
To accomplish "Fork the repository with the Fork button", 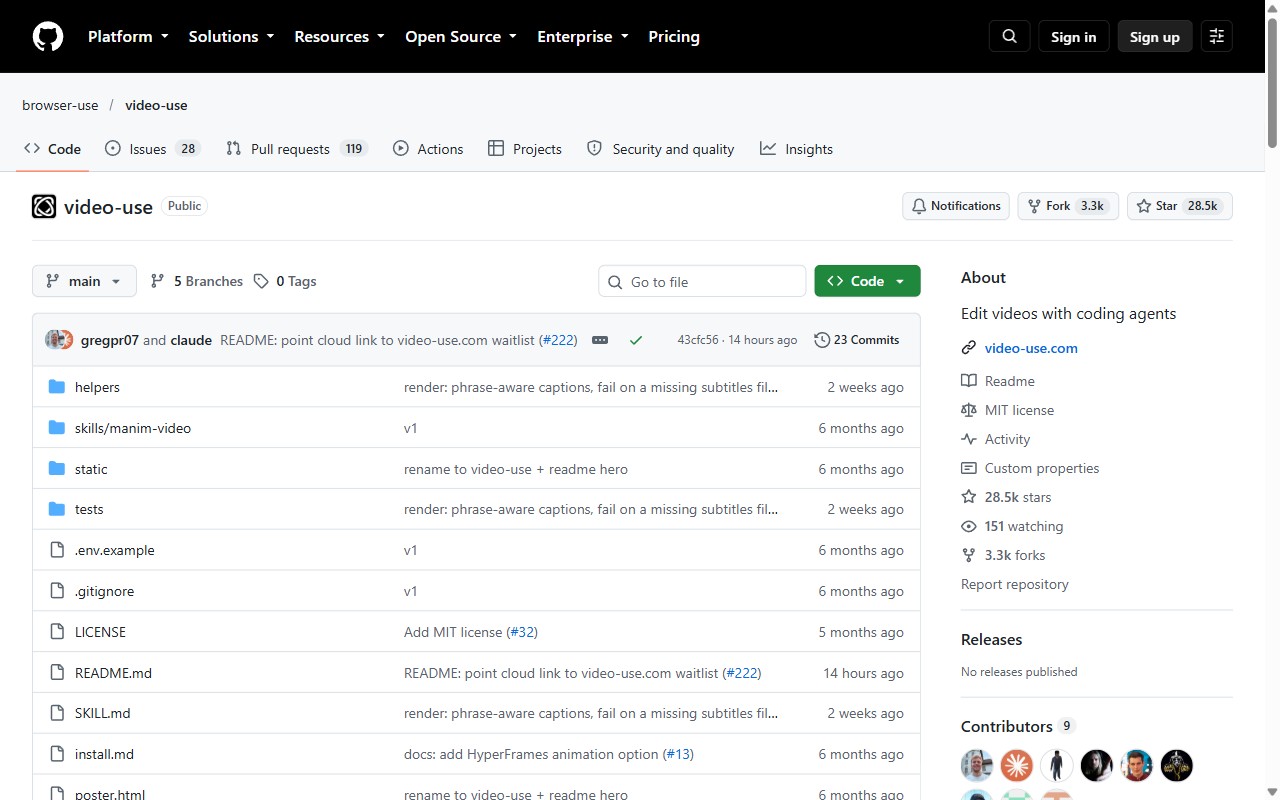I will click(x=1068, y=206).
